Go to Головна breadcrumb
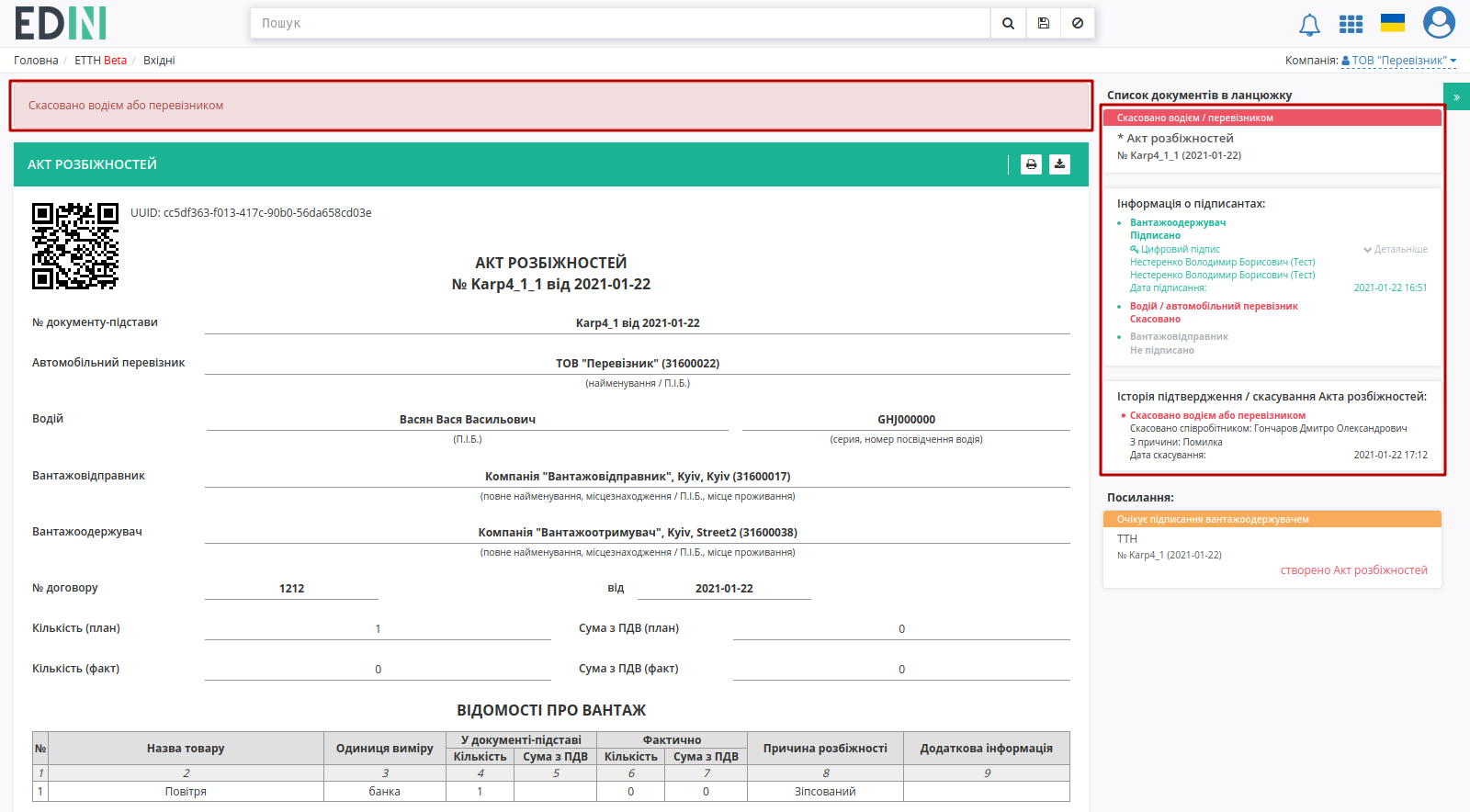The image size is (1470, 812). [36, 61]
